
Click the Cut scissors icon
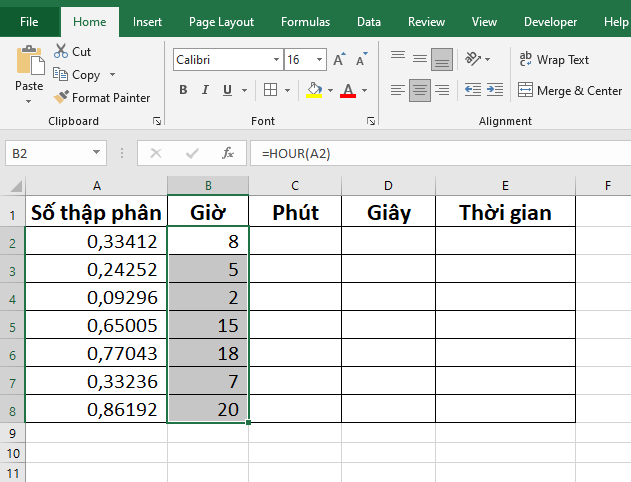coord(61,51)
